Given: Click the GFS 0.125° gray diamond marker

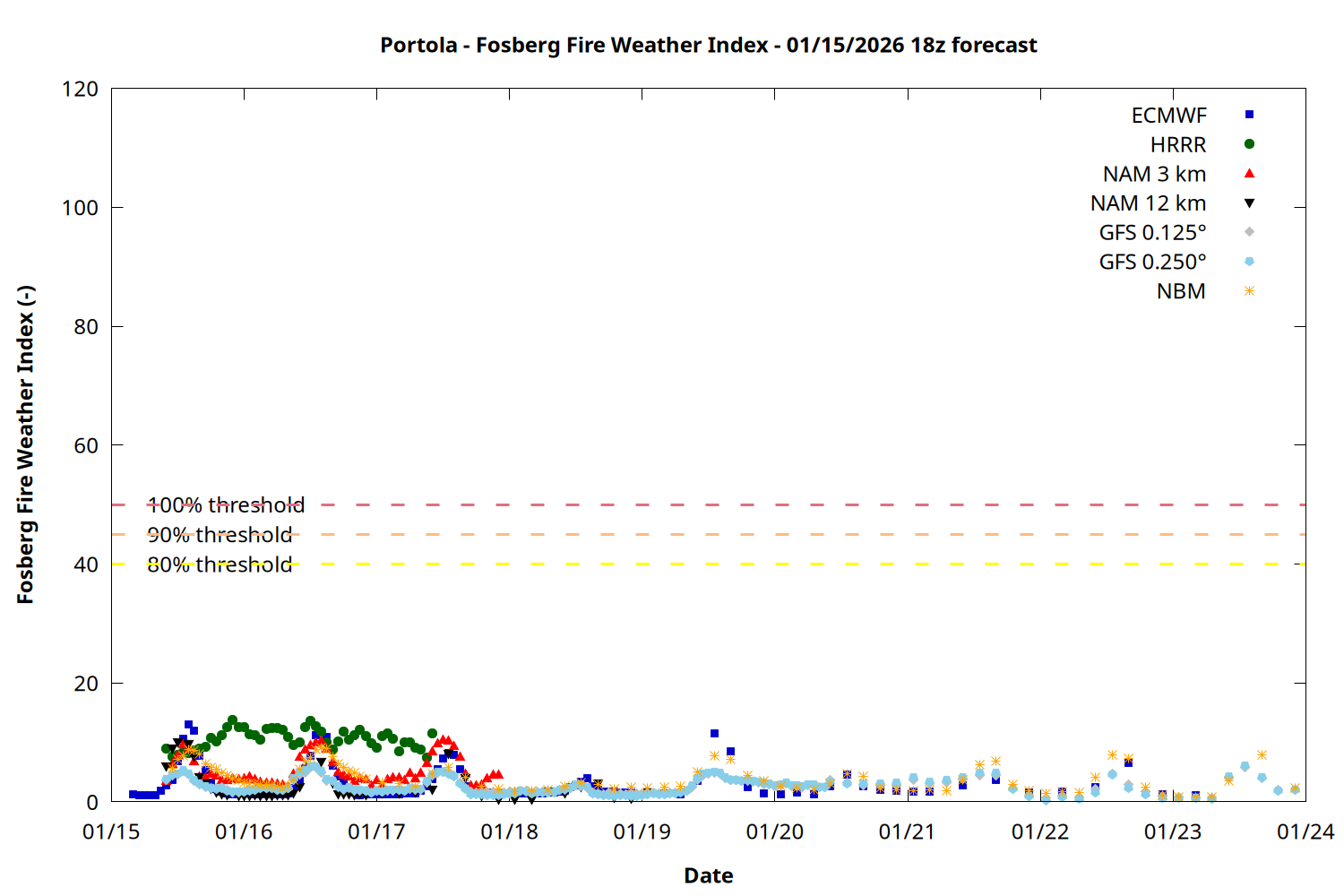Looking at the screenshot, I should 1249,232.
